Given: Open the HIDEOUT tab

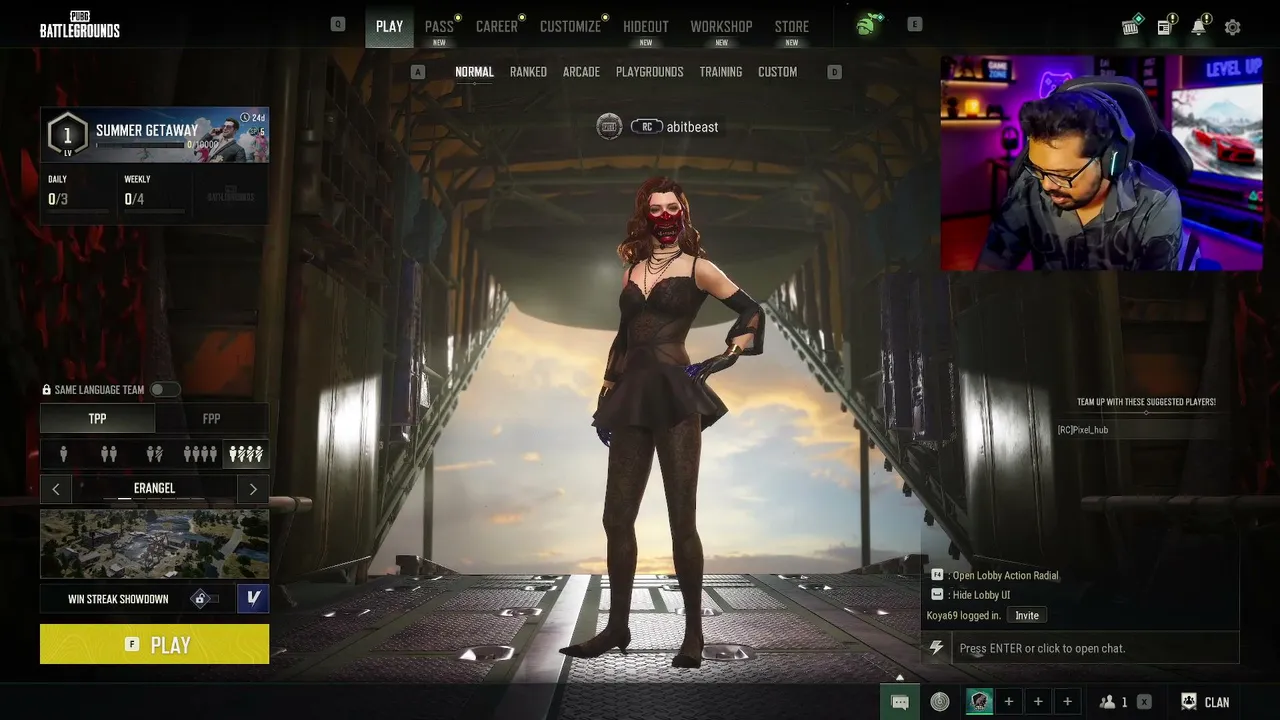Looking at the screenshot, I should click(x=646, y=27).
